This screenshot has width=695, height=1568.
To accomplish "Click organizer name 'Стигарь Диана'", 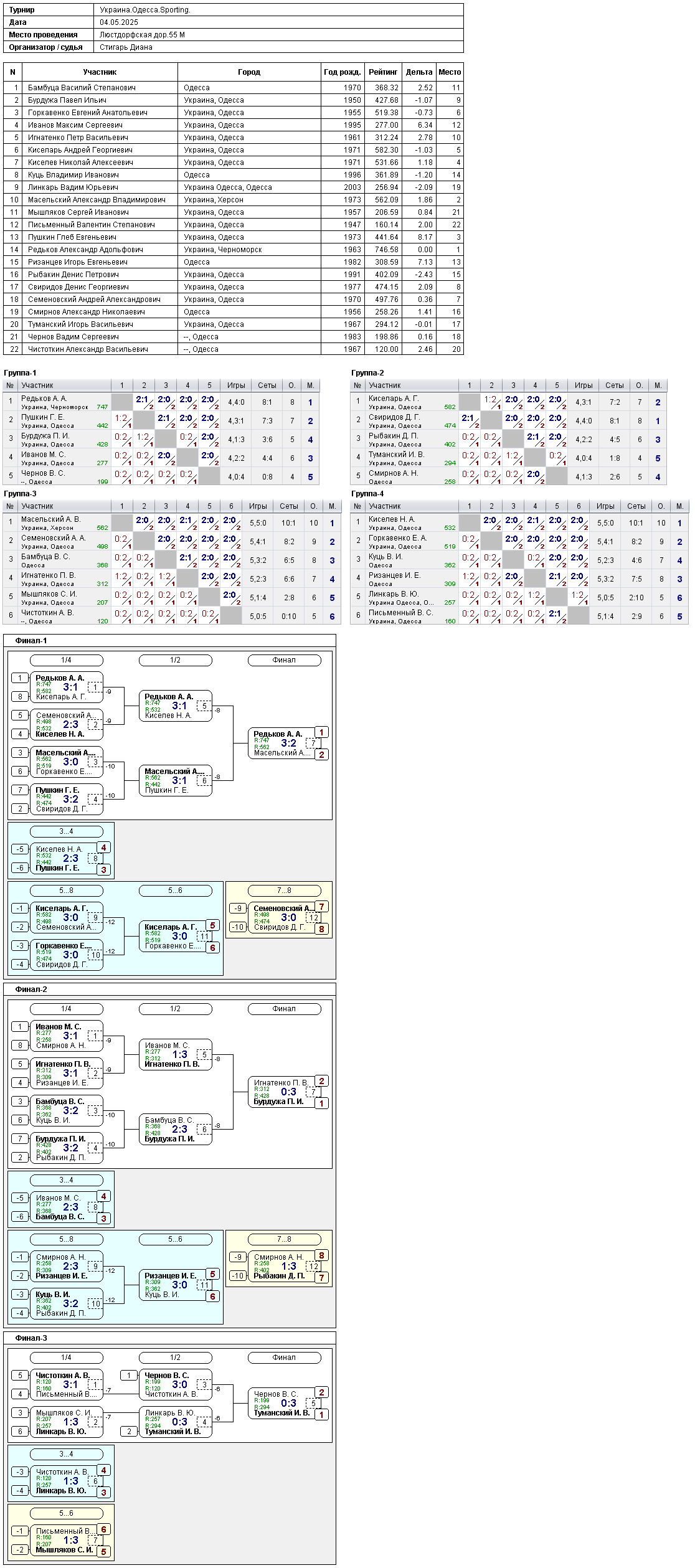I will 126,47.
